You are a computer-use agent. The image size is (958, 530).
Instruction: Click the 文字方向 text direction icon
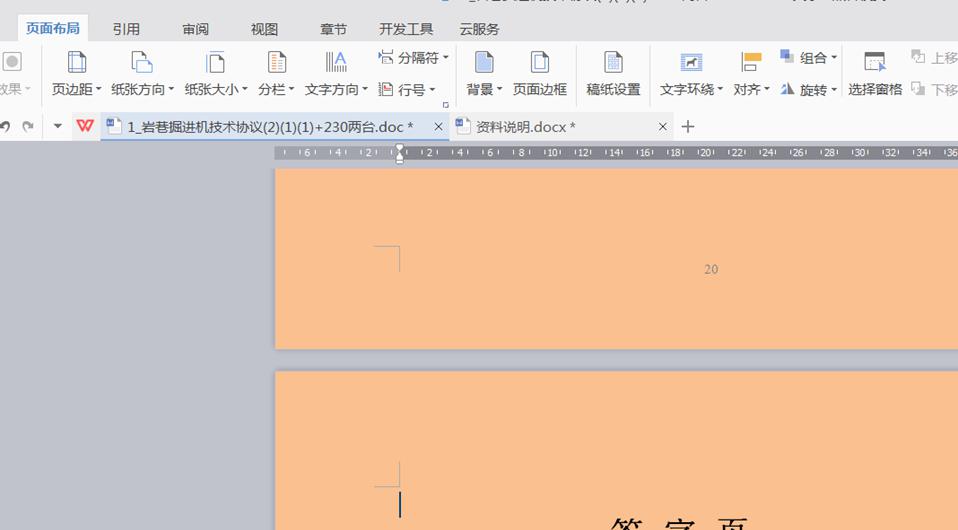coord(336,62)
